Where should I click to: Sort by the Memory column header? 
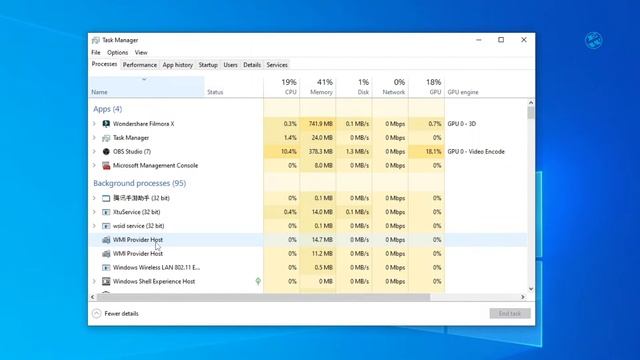(318, 87)
